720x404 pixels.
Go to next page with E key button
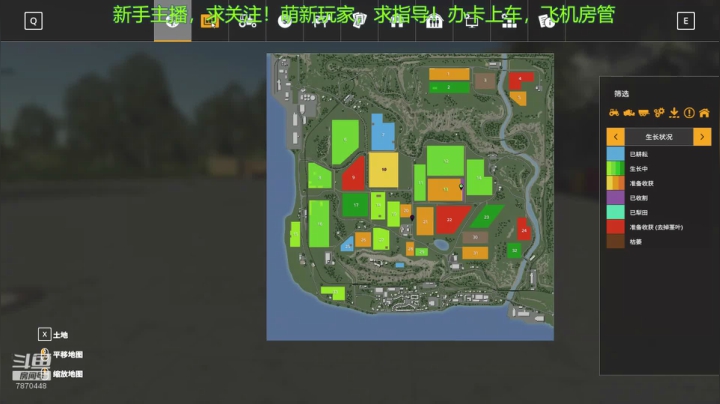pos(686,21)
